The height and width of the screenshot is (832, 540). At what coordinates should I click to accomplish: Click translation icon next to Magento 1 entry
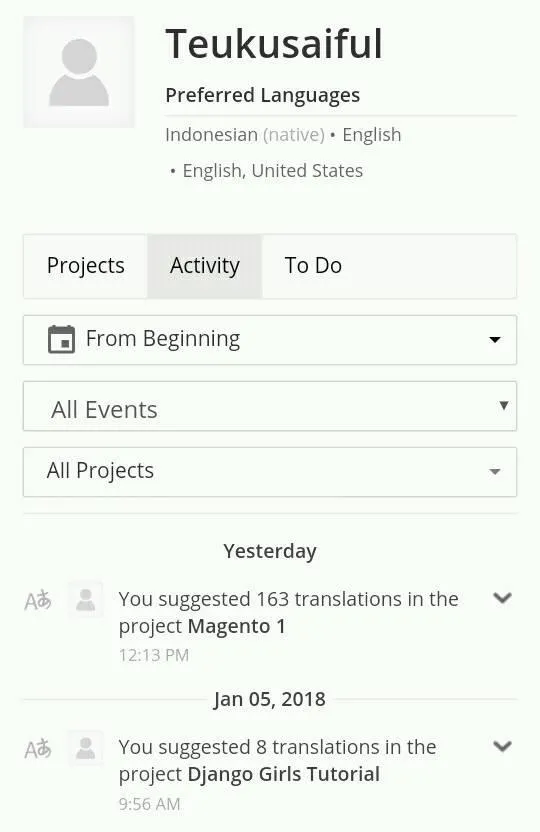tap(38, 601)
